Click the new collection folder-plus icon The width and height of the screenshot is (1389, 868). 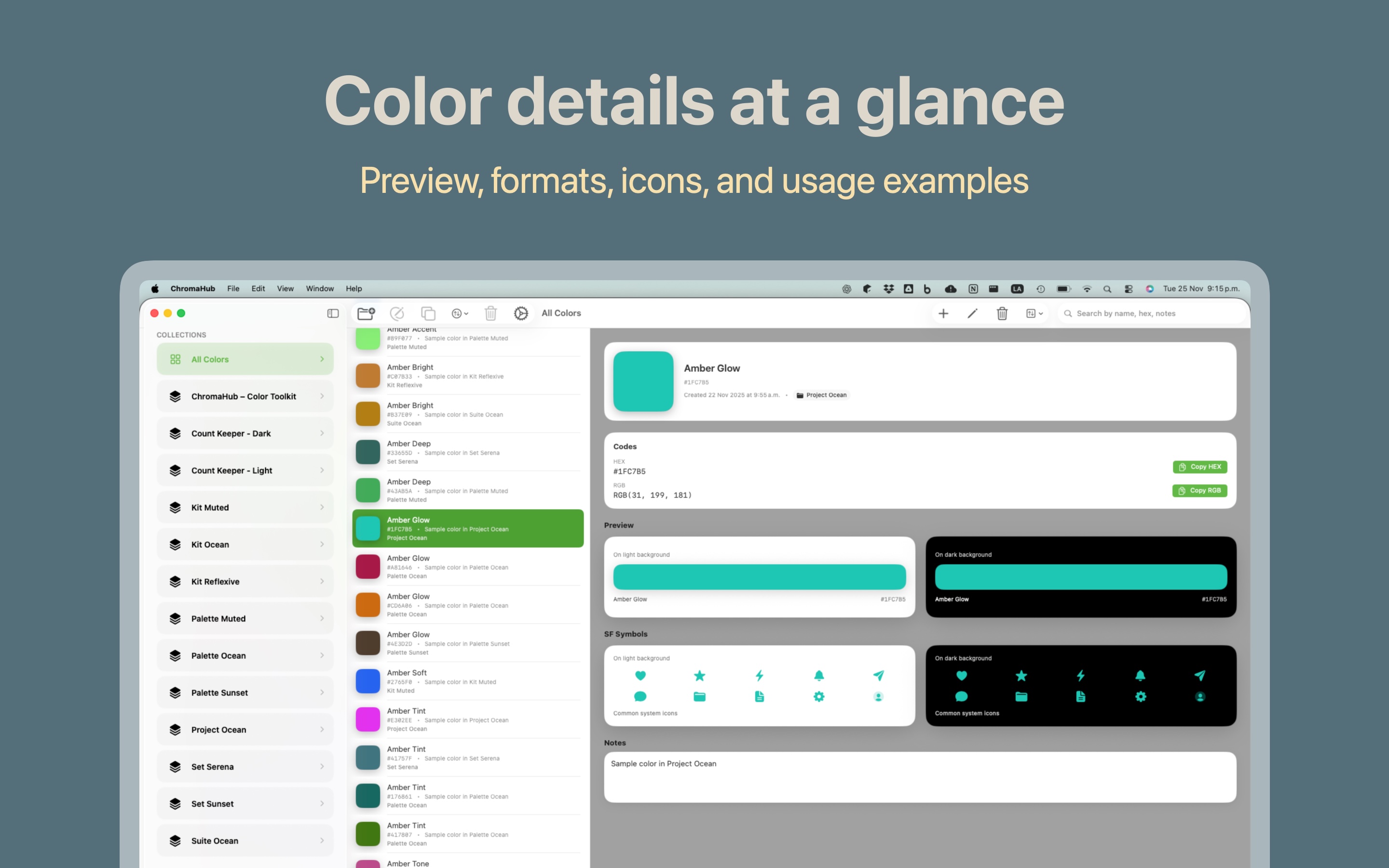[x=366, y=313]
